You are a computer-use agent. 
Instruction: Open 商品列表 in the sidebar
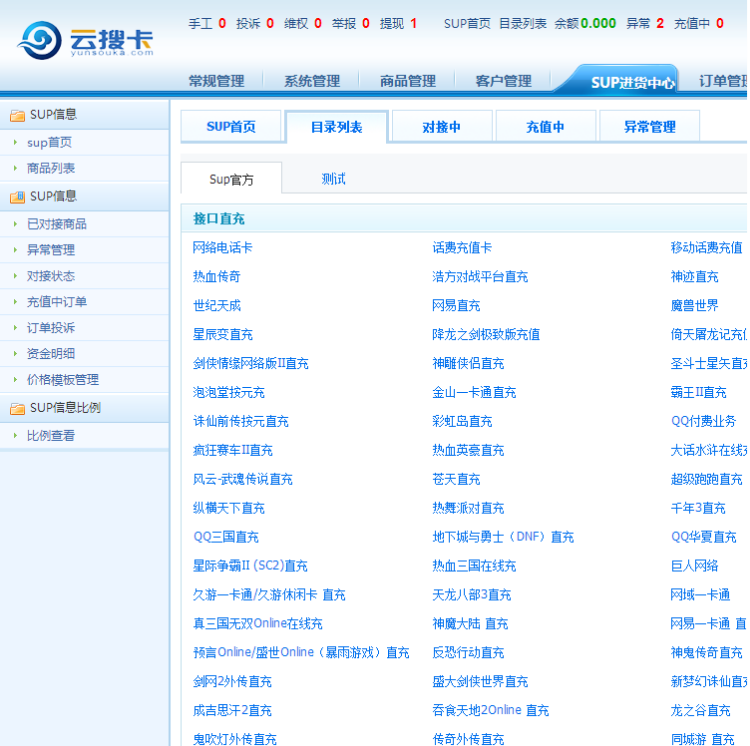pyautogui.click(x=51, y=168)
